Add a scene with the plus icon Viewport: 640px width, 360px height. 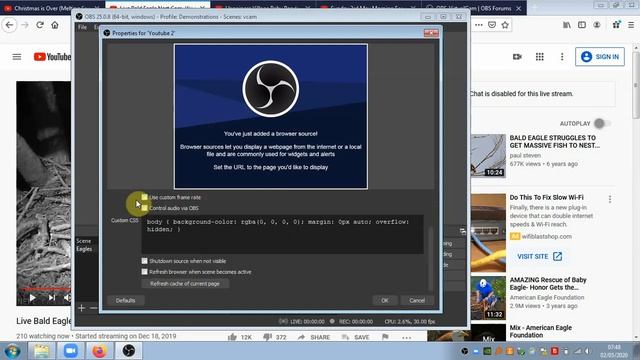[81, 308]
